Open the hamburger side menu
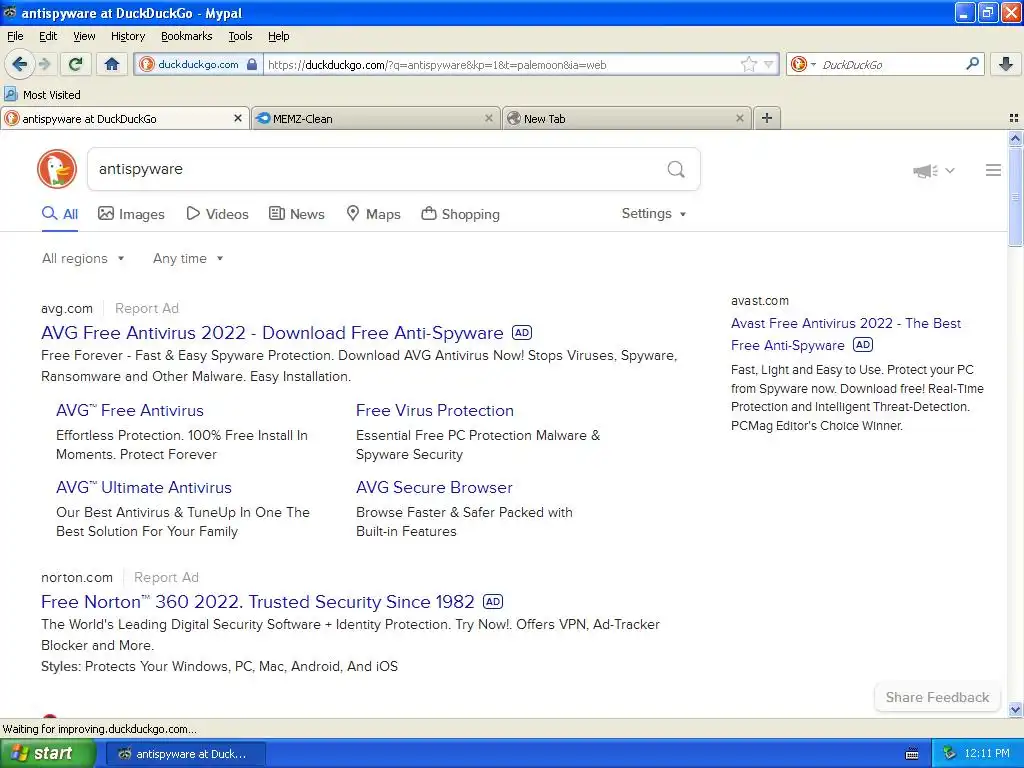 (x=993, y=170)
